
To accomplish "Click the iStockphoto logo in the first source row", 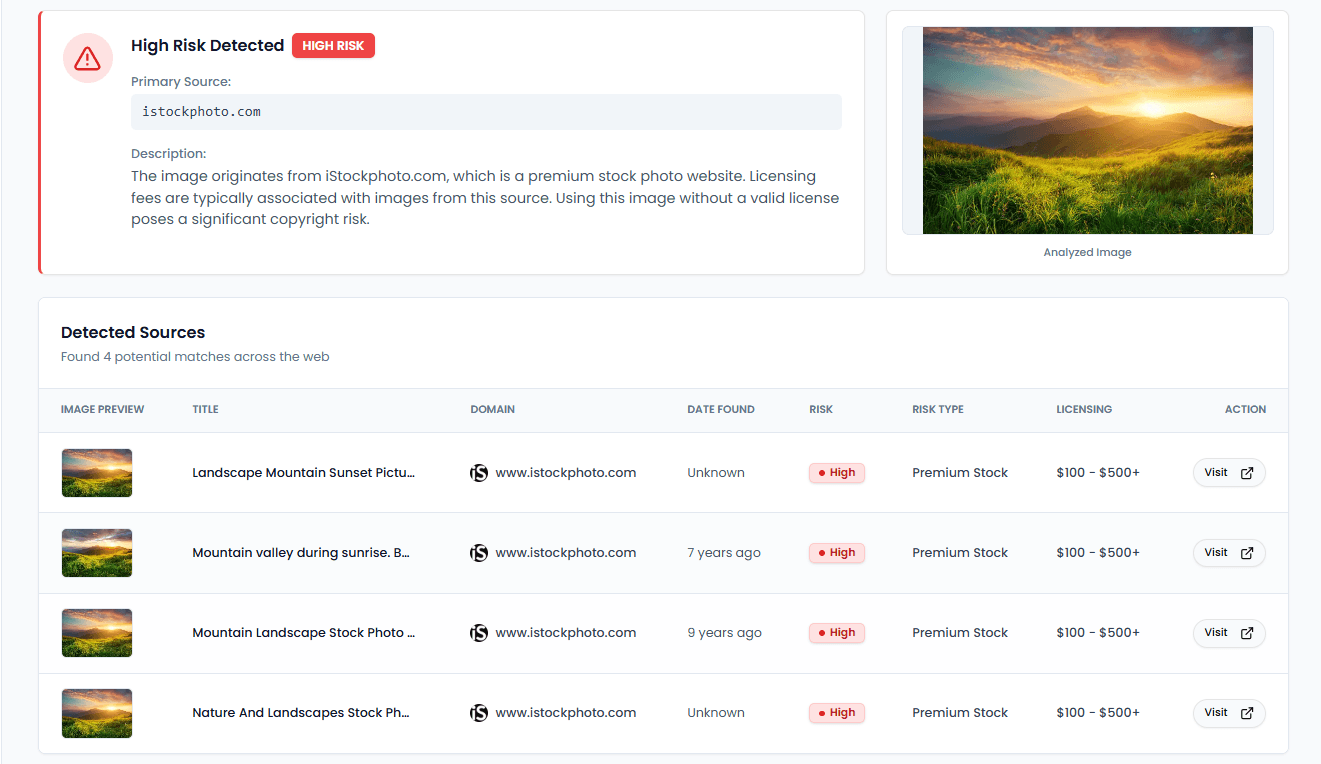I will tap(478, 472).
